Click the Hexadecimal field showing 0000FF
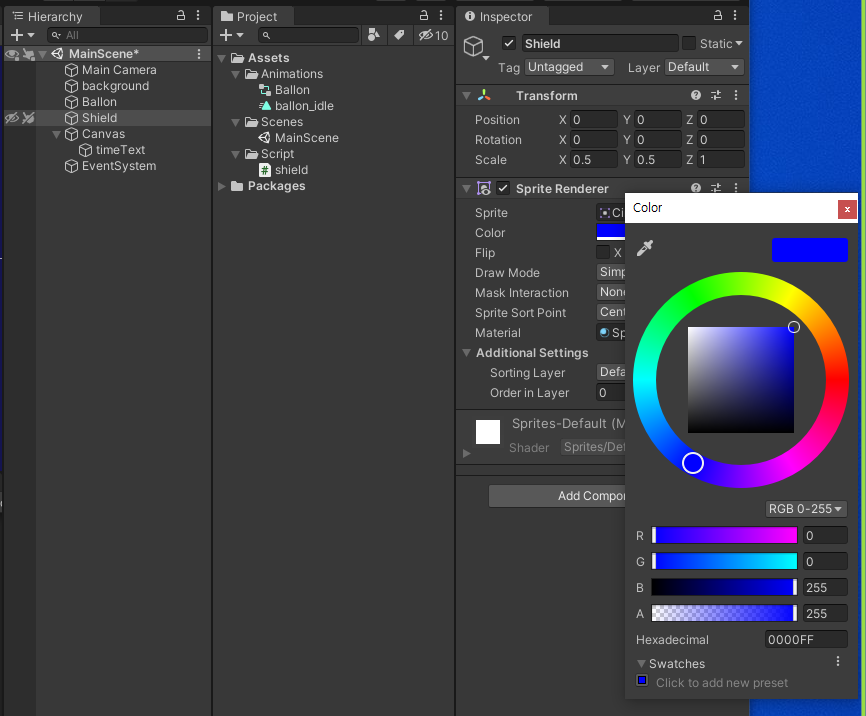Image resolution: width=866 pixels, height=716 pixels. pyautogui.click(x=806, y=639)
